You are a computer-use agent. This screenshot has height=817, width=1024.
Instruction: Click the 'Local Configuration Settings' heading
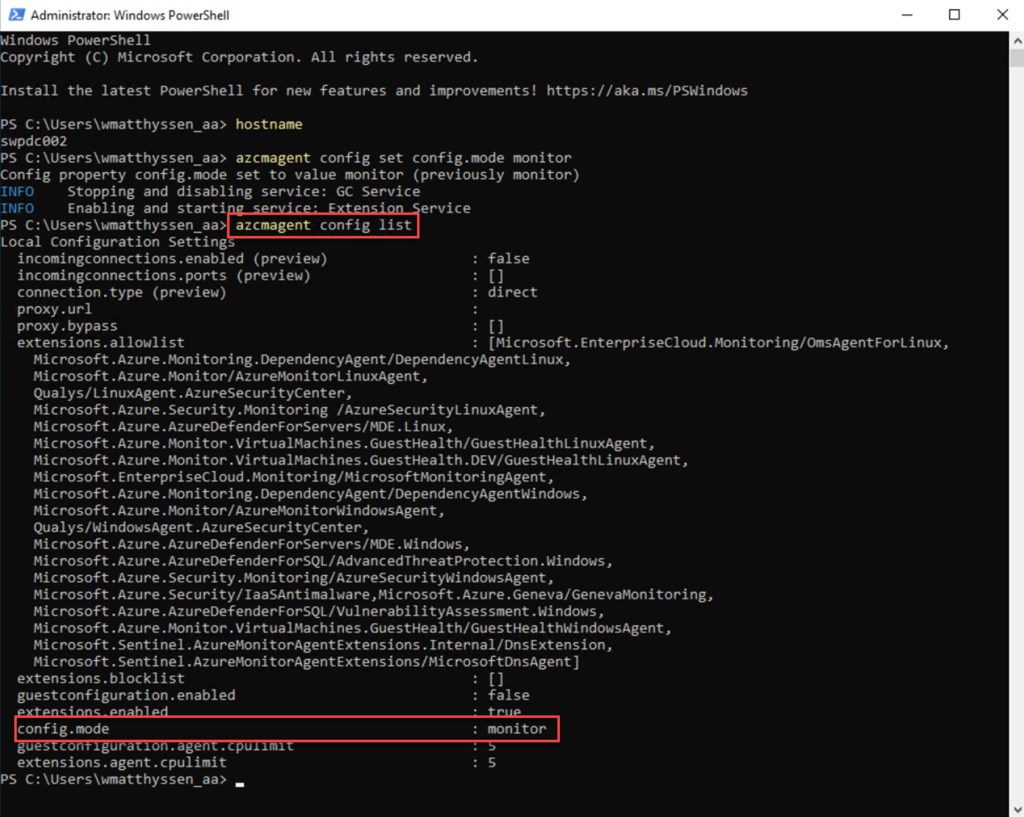(118, 242)
